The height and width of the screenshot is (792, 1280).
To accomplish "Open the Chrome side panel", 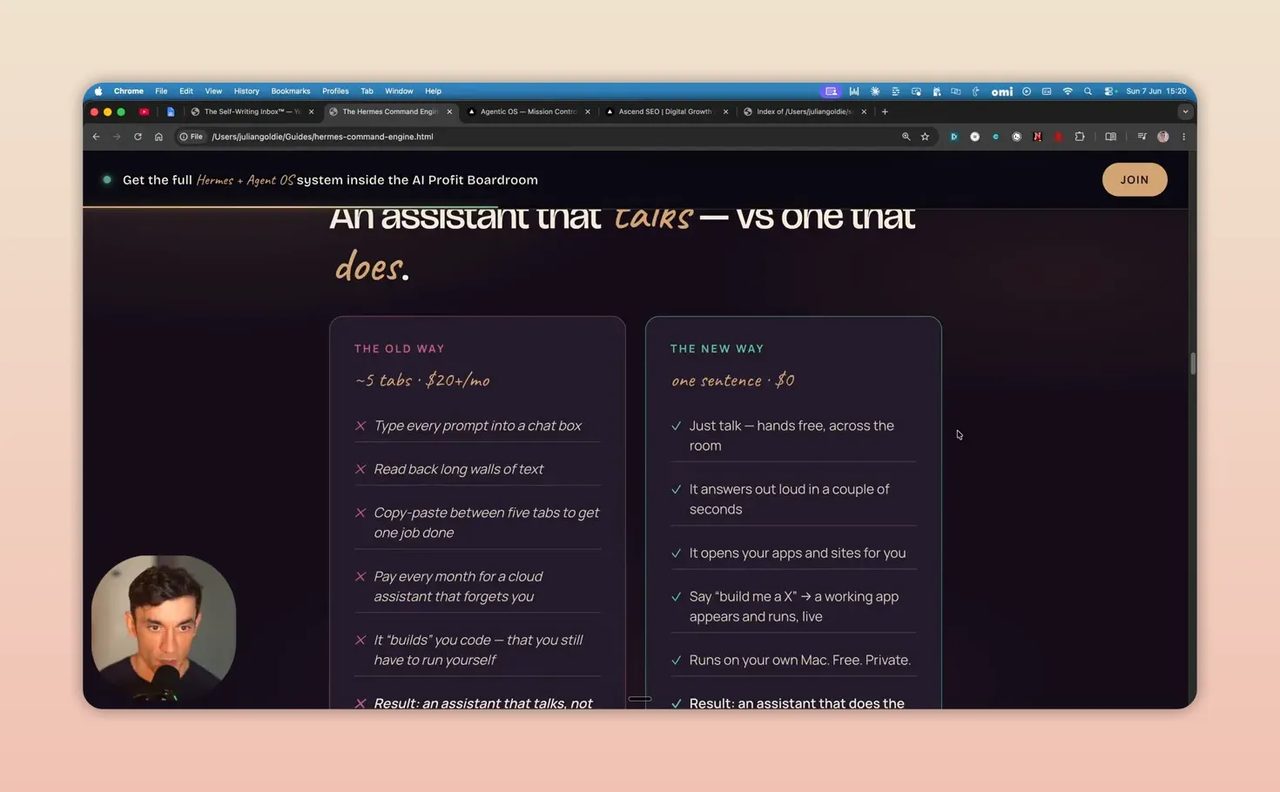I will click(1110, 136).
